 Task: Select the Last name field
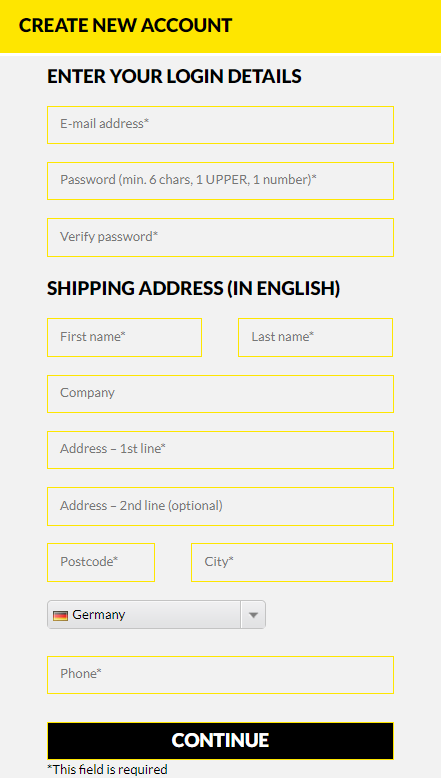pyautogui.click(x=316, y=337)
